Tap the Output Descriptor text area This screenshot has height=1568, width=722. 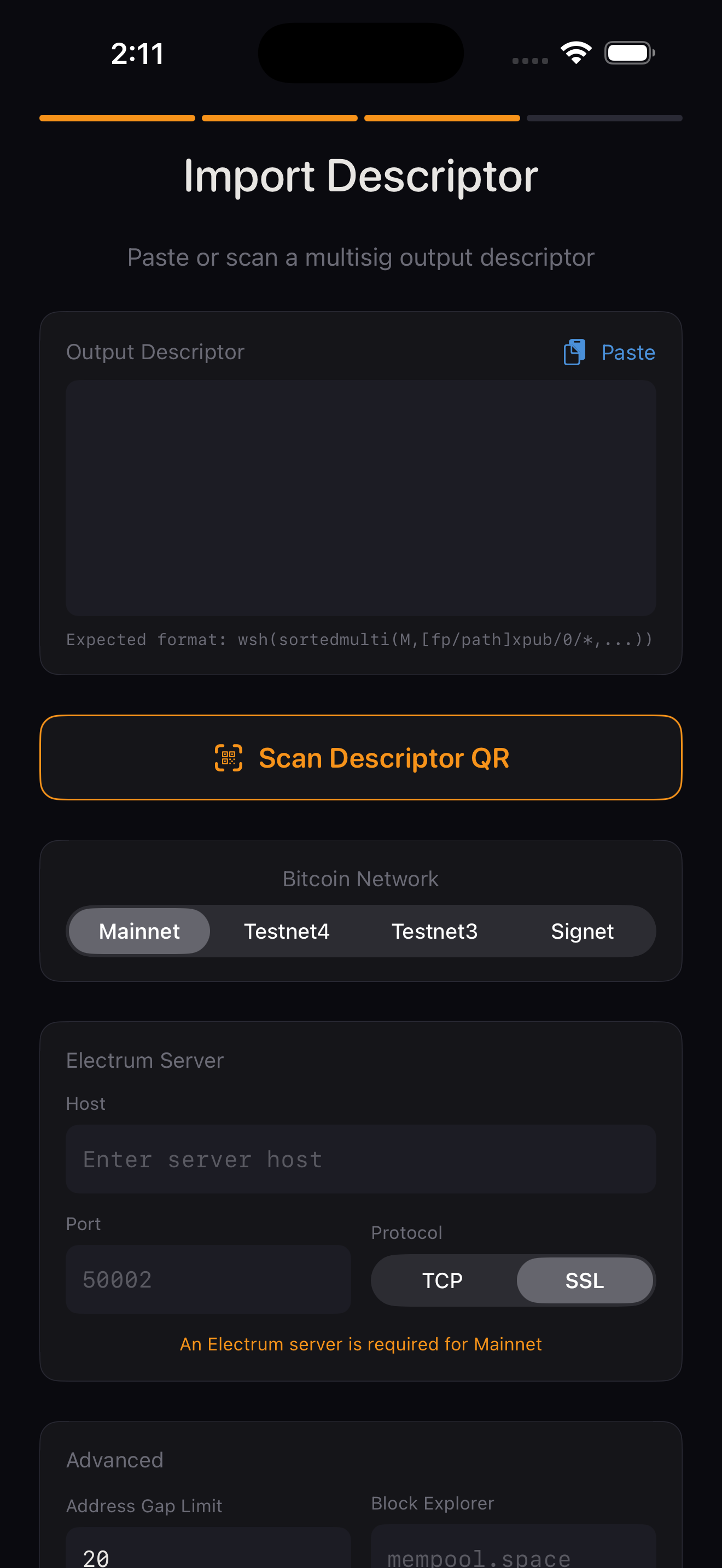[360, 498]
